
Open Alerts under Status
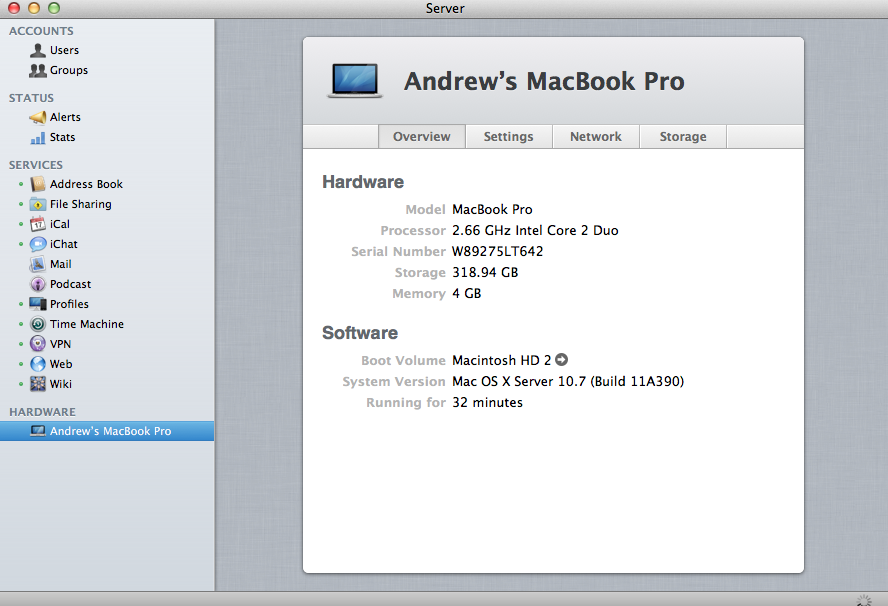click(x=107, y=117)
